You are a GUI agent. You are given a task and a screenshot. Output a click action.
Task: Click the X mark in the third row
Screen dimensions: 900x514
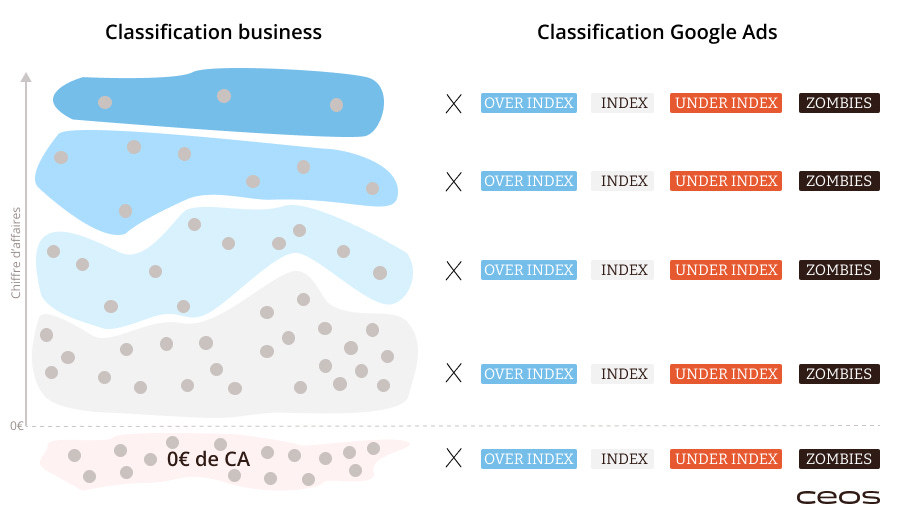[x=453, y=271]
